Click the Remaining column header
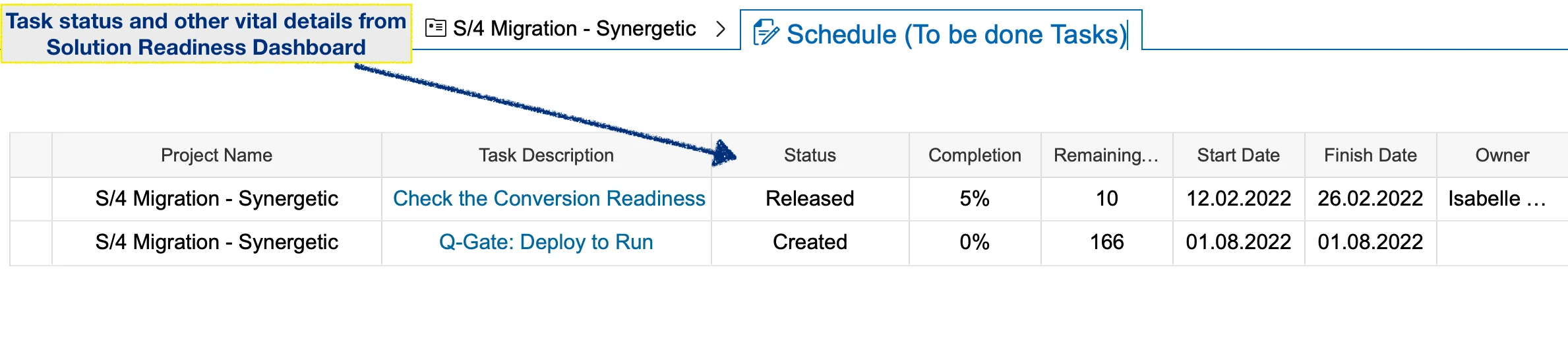The height and width of the screenshot is (348, 1568). [x=1106, y=156]
